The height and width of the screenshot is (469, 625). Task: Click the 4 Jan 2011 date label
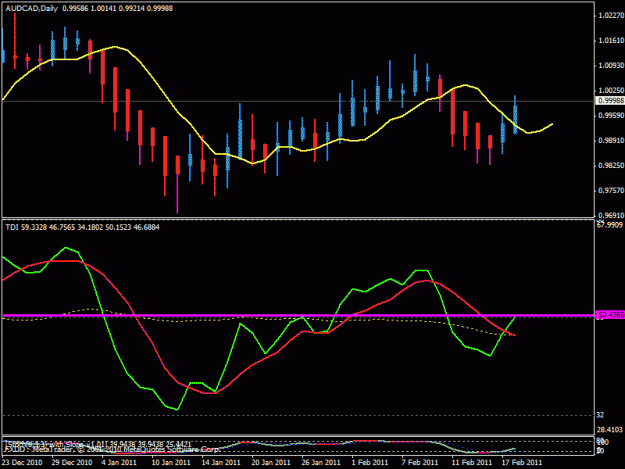tap(119, 463)
